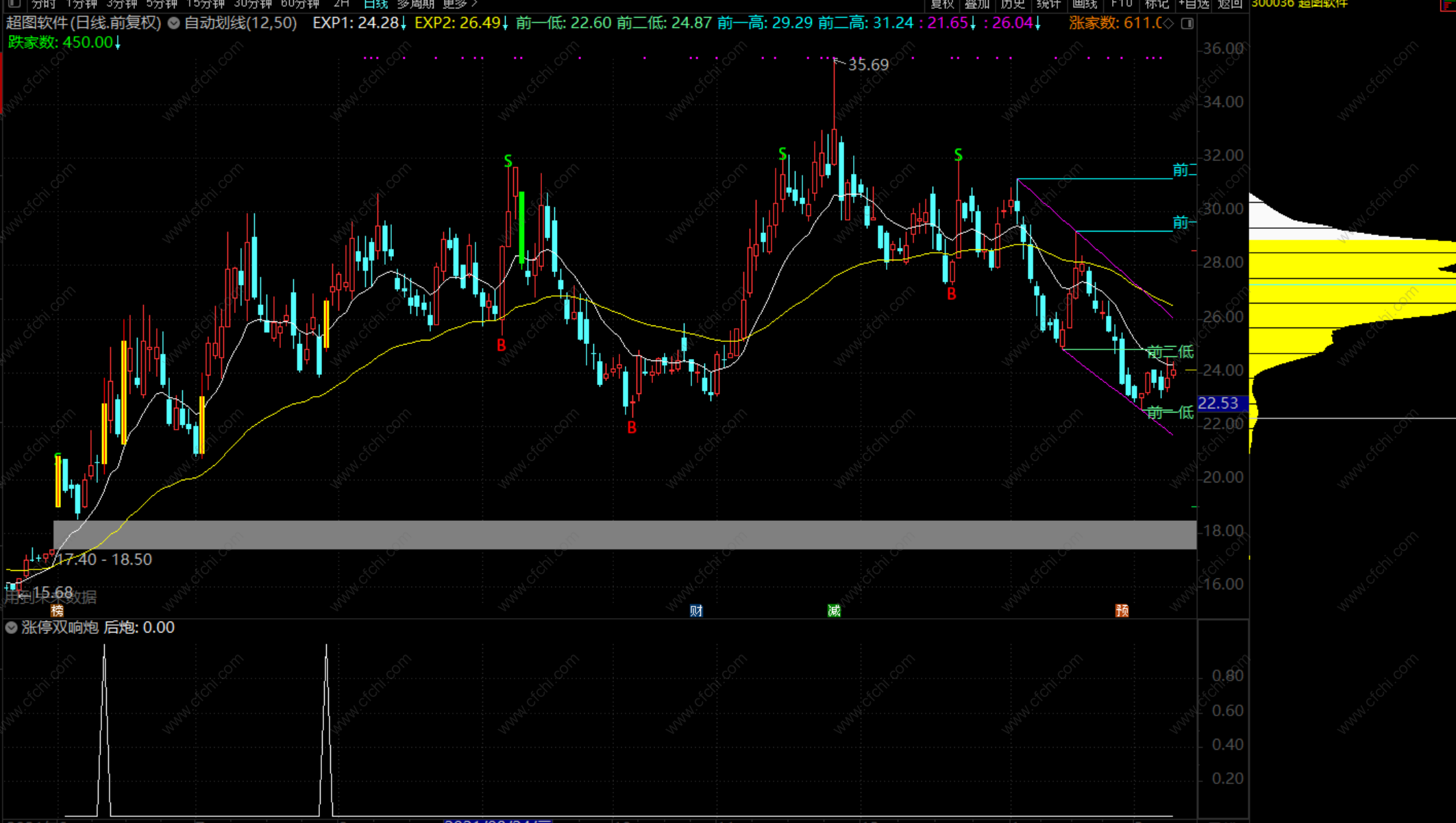Click the 减 shareholding reduction marker
The width and height of the screenshot is (1456, 823).
[834, 610]
